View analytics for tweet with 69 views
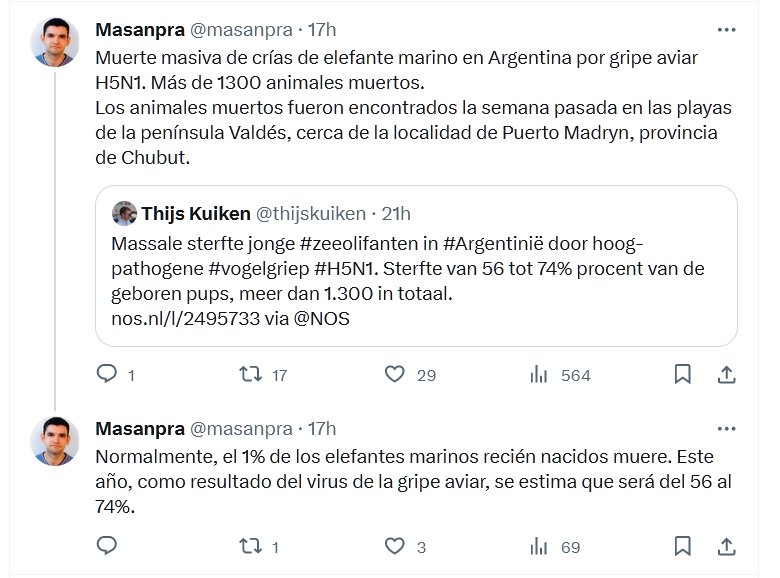 [x=539, y=546]
